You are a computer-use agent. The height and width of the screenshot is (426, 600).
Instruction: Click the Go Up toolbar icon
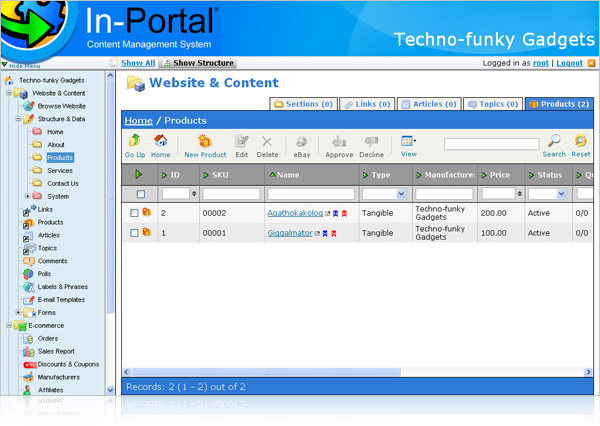(x=135, y=141)
